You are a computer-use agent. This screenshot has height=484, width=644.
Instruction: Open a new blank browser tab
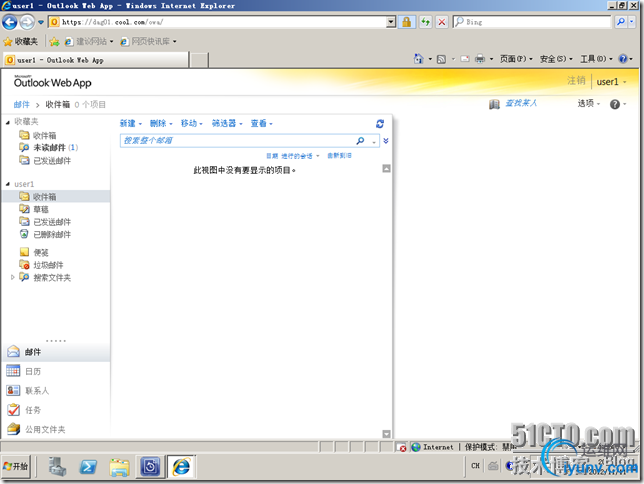199,60
